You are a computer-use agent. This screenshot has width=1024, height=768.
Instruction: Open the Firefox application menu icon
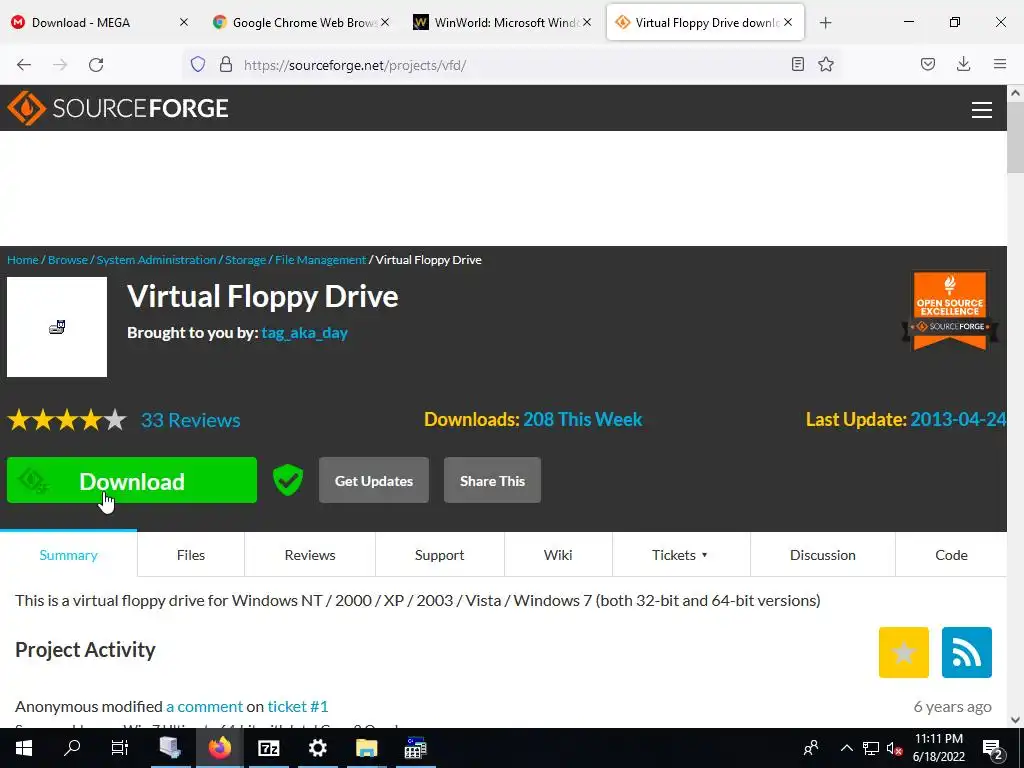pos(1000,64)
